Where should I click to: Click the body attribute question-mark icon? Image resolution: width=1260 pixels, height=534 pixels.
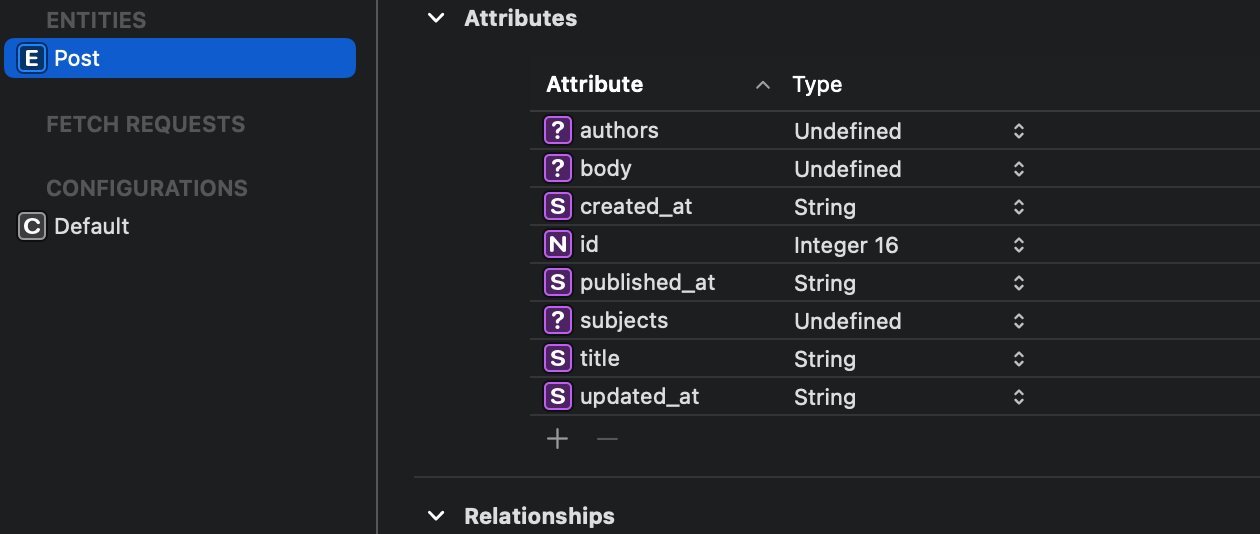coord(557,169)
